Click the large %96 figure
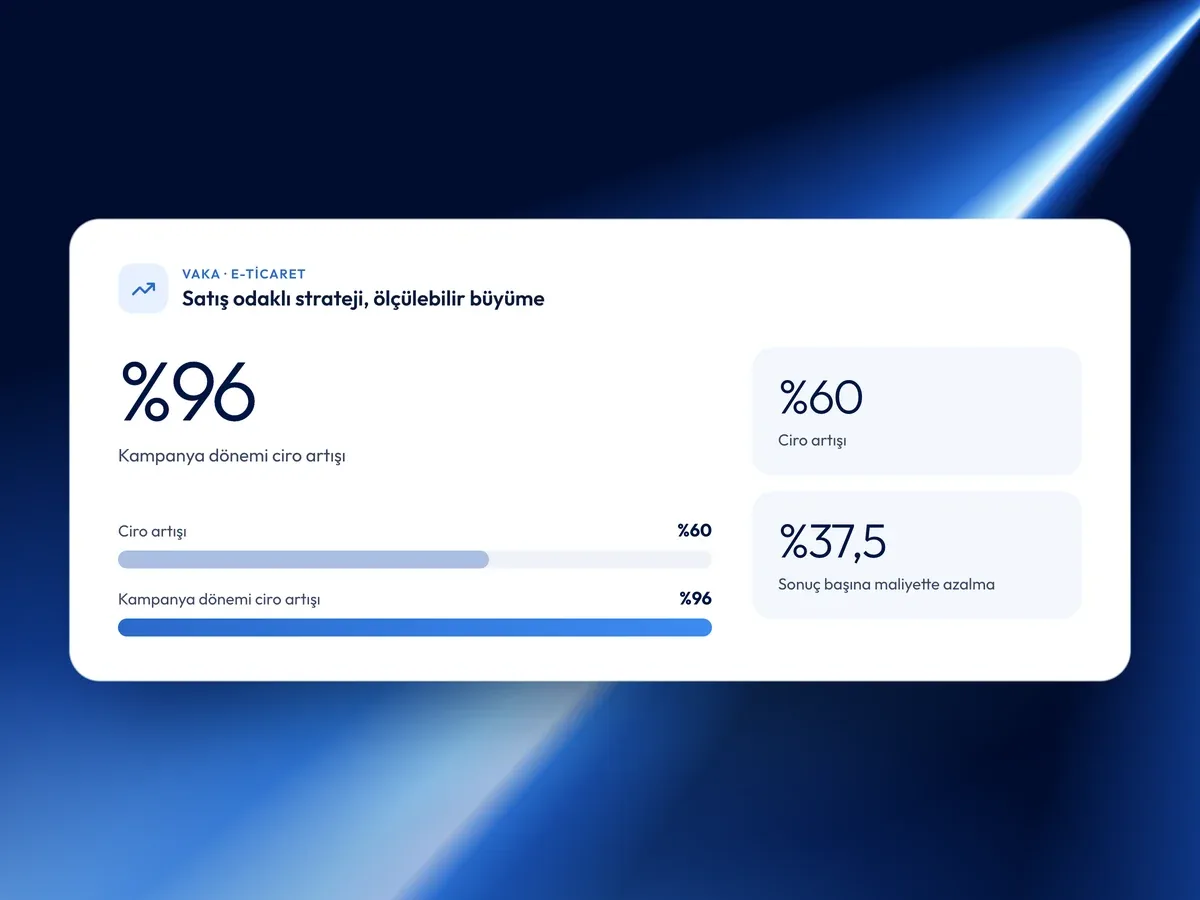1200x900 pixels. tap(188, 391)
